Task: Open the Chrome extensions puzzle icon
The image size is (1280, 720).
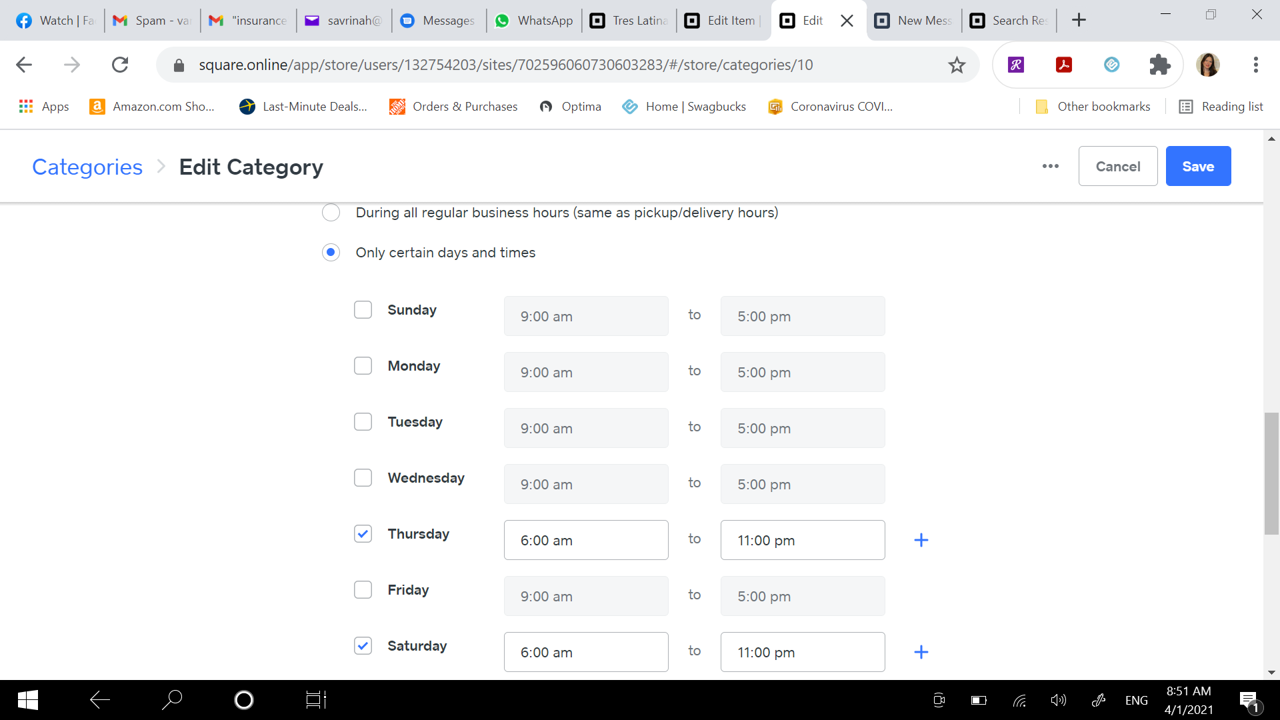Action: click(x=1160, y=65)
